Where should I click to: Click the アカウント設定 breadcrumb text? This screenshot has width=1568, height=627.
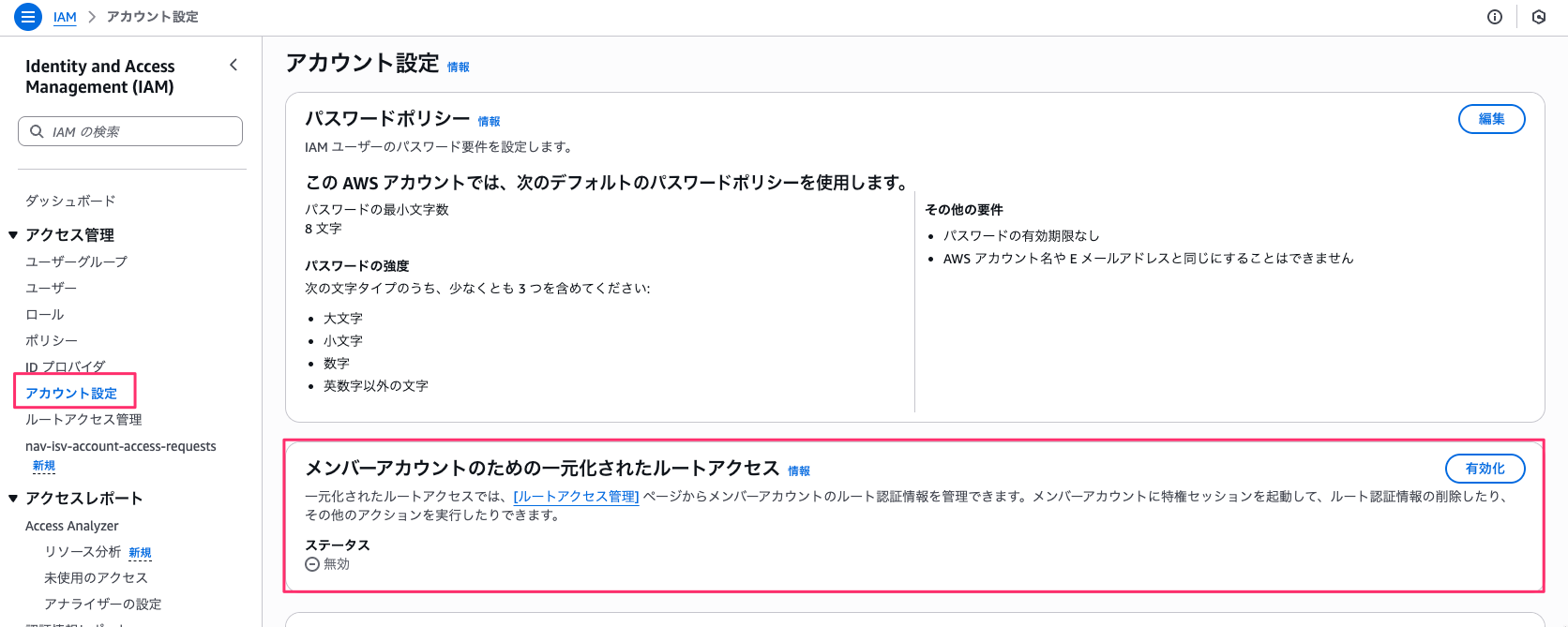152,17
